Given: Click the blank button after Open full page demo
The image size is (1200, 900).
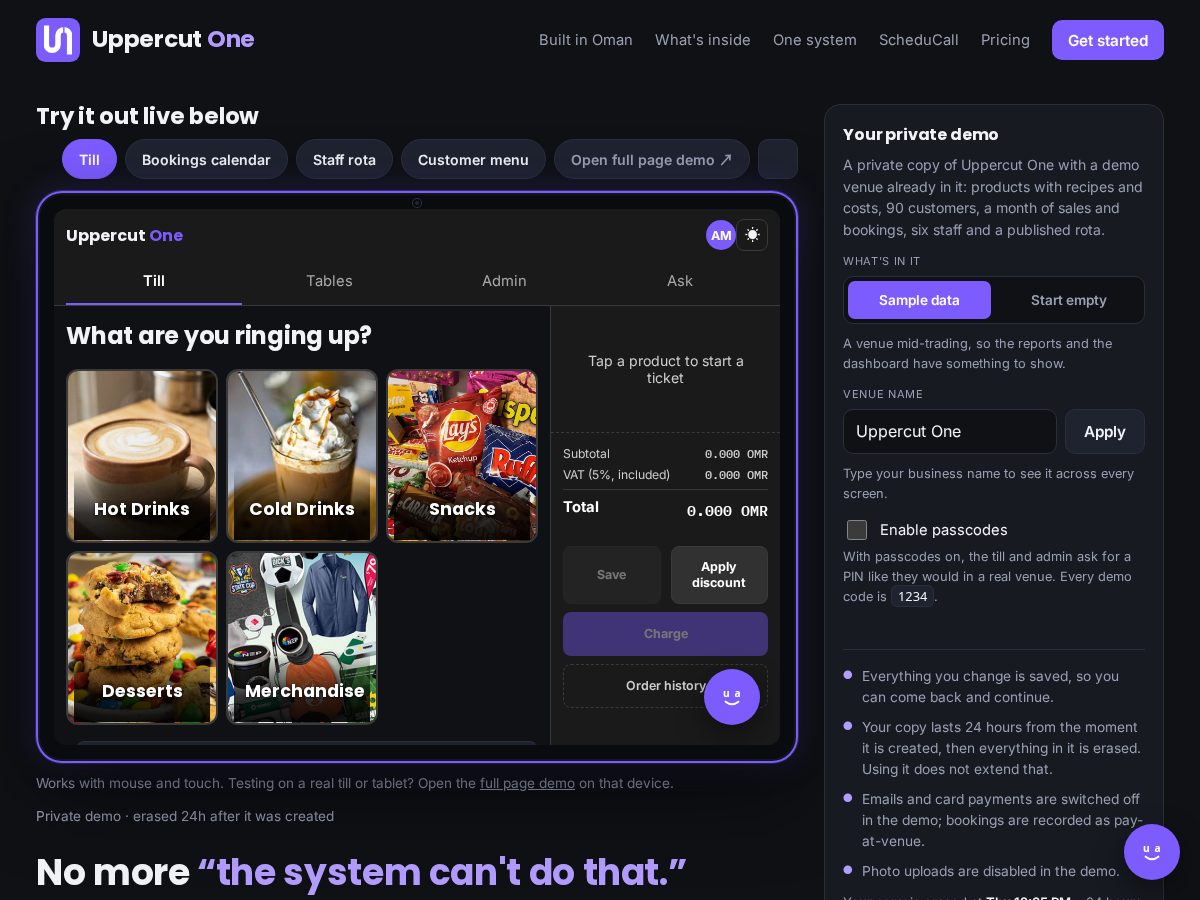Looking at the screenshot, I should (778, 159).
